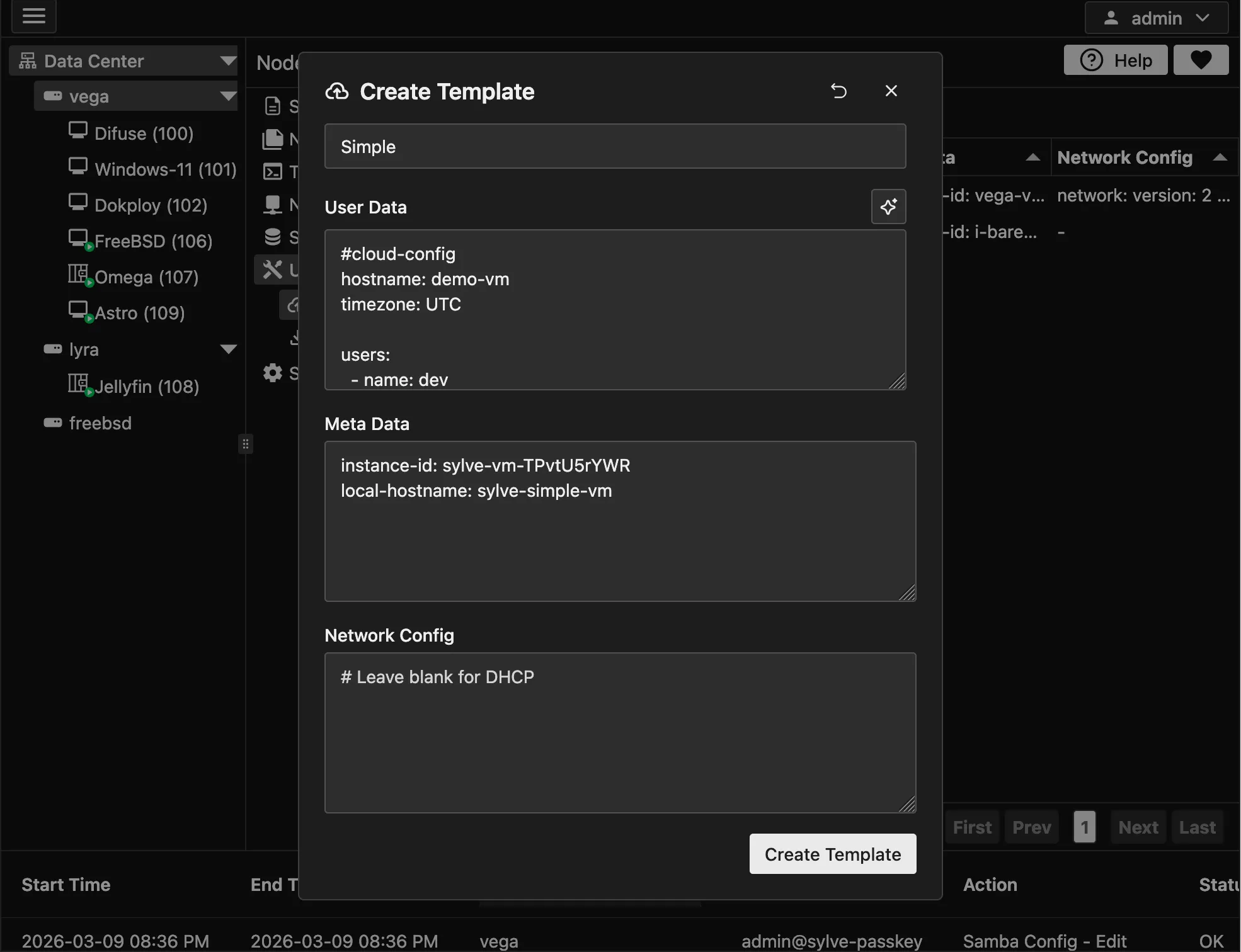Click the heart favorite button near Help
The height and width of the screenshot is (952, 1241).
(x=1201, y=60)
